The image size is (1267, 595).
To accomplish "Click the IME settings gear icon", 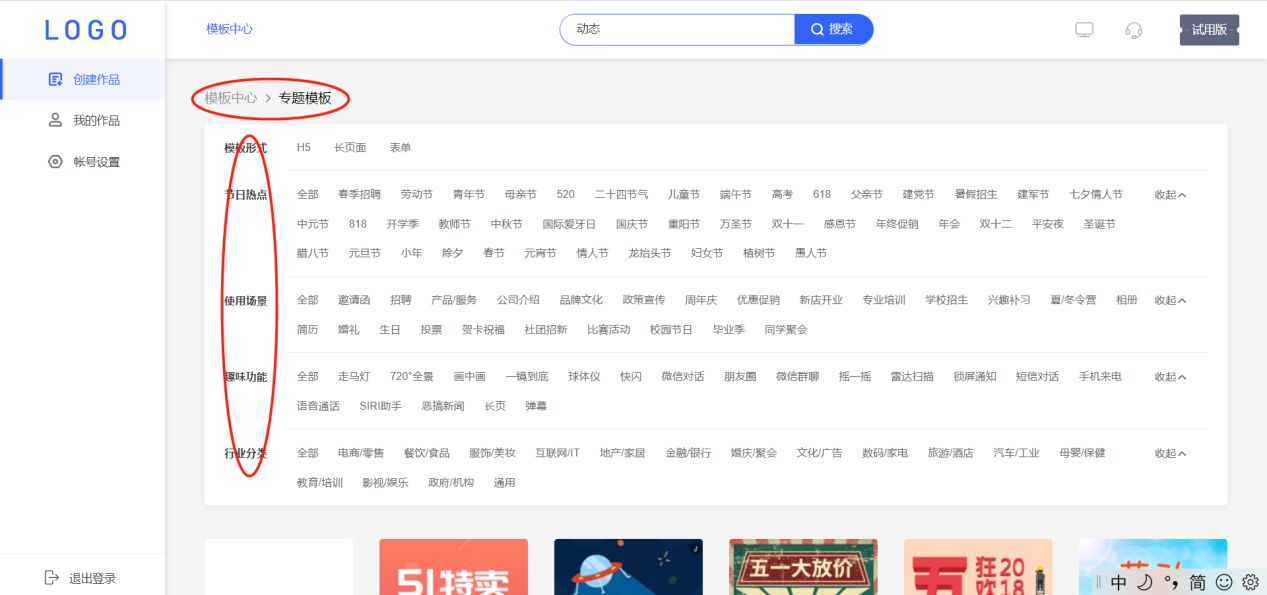I will click(1250, 581).
